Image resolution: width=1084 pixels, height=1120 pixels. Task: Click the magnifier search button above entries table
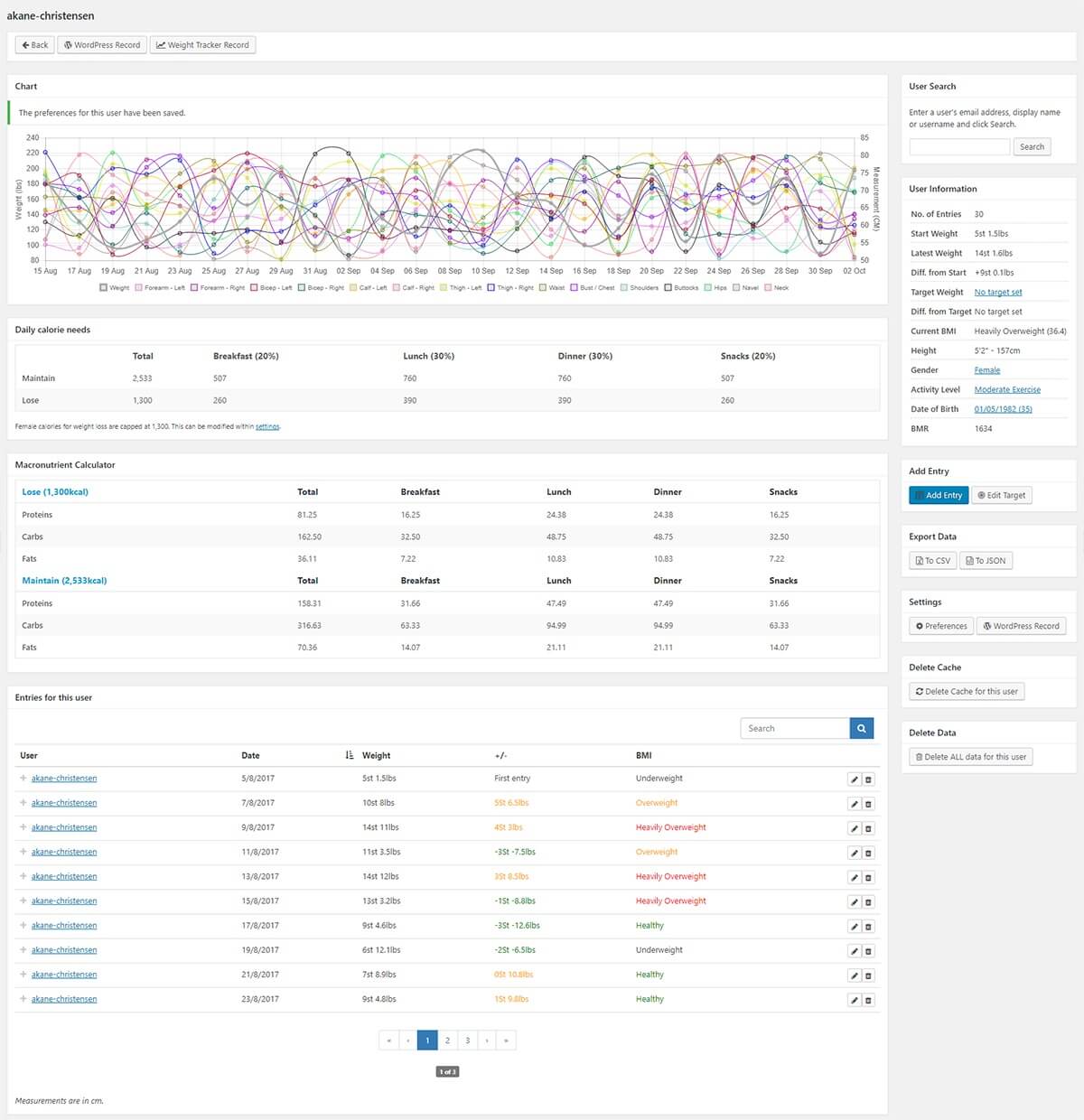(x=862, y=728)
